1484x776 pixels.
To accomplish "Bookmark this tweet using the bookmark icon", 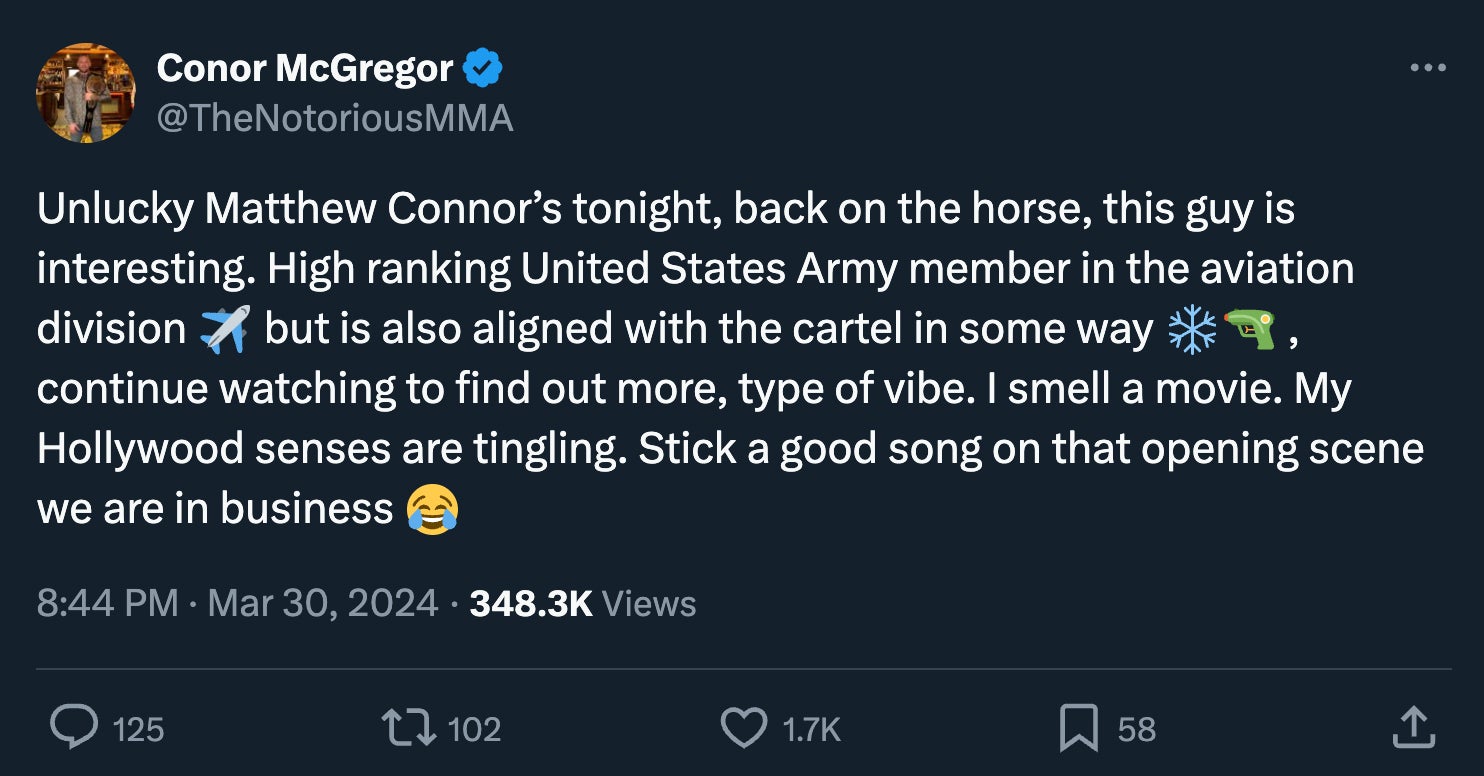I will click(x=1078, y=728).
